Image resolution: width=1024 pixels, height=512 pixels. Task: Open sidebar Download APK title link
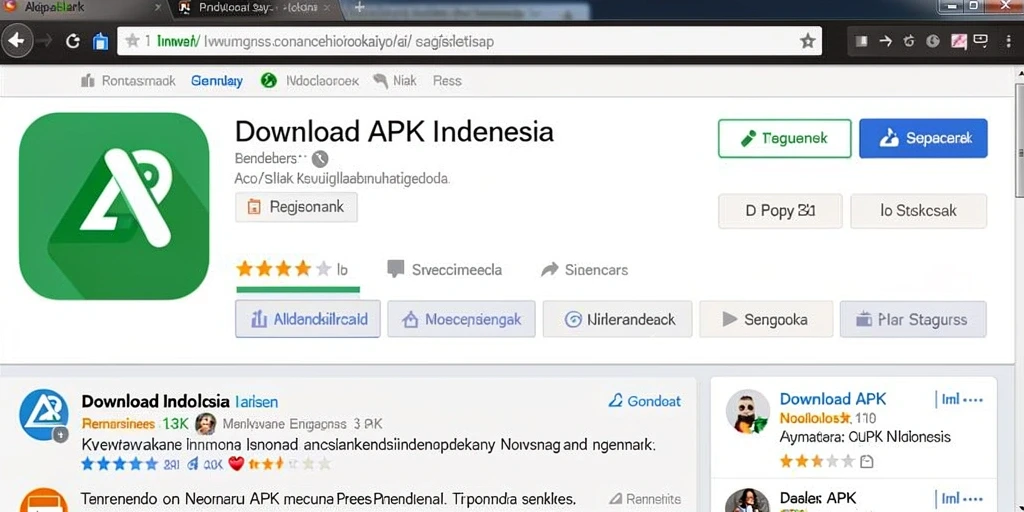coord(833,399)
